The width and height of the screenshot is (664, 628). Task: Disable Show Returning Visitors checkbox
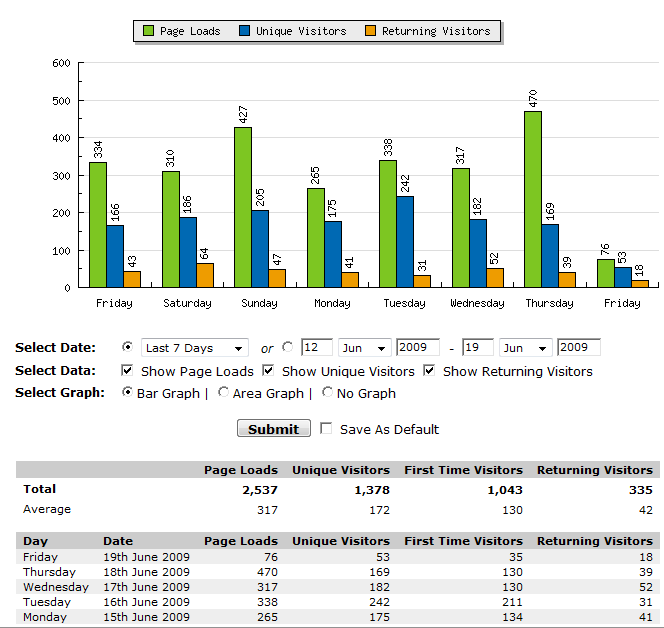coord(430,371)
